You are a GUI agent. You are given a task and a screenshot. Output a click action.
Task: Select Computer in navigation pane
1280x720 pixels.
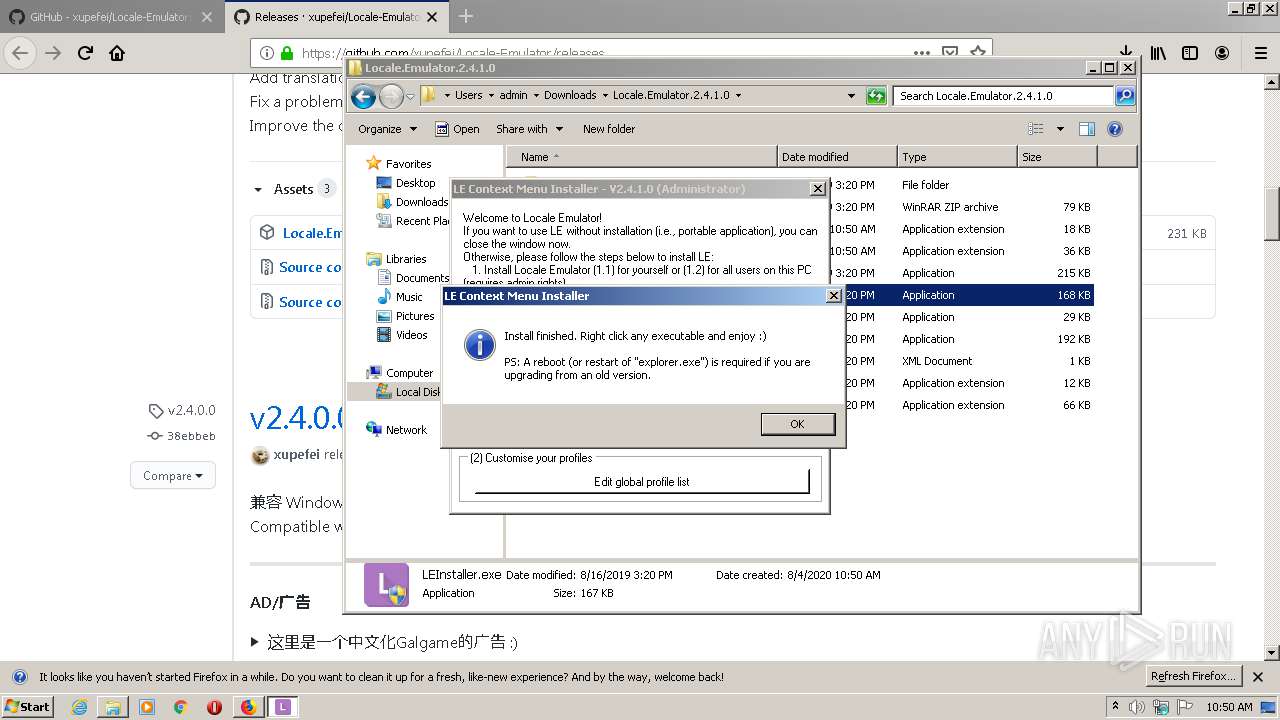click(409, 373)
